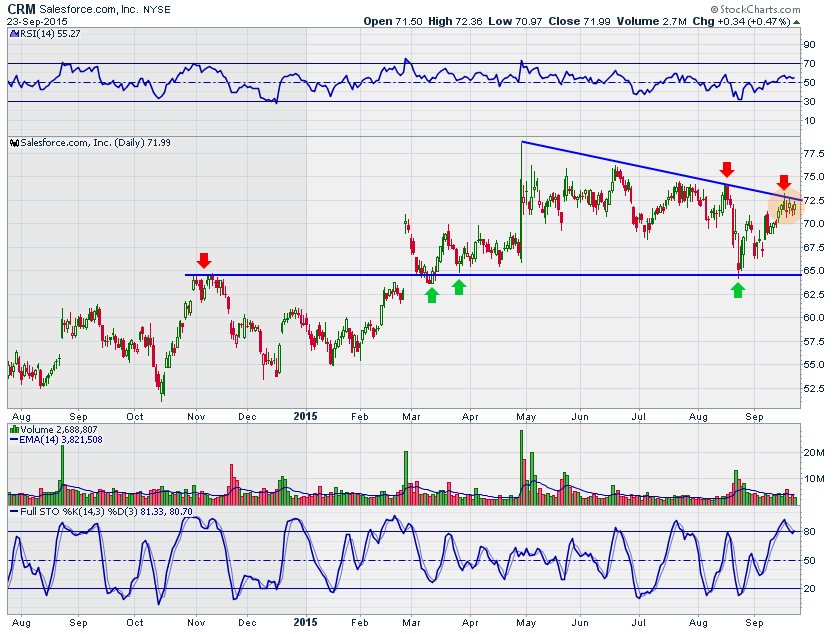
Task: Click the 57.5 price axis label
Action: point(814,342)
